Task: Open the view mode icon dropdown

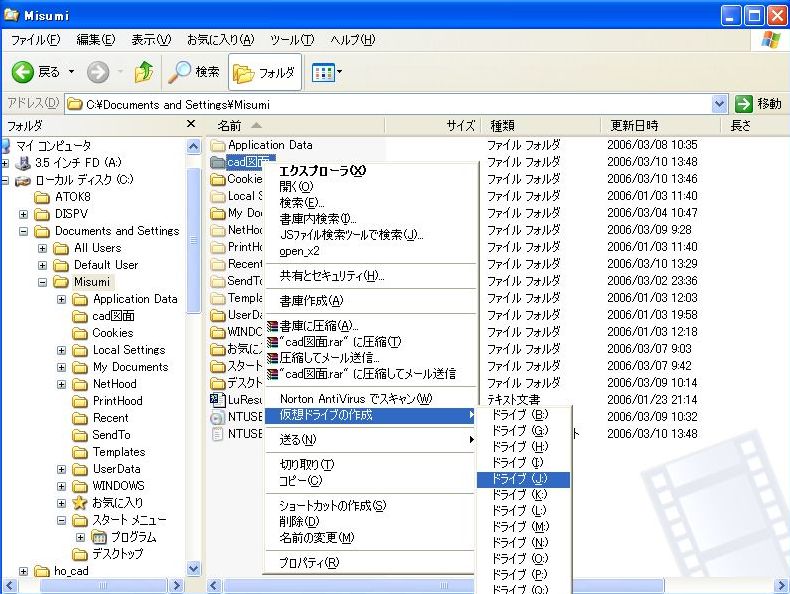Action: click(x=326, y=73)
